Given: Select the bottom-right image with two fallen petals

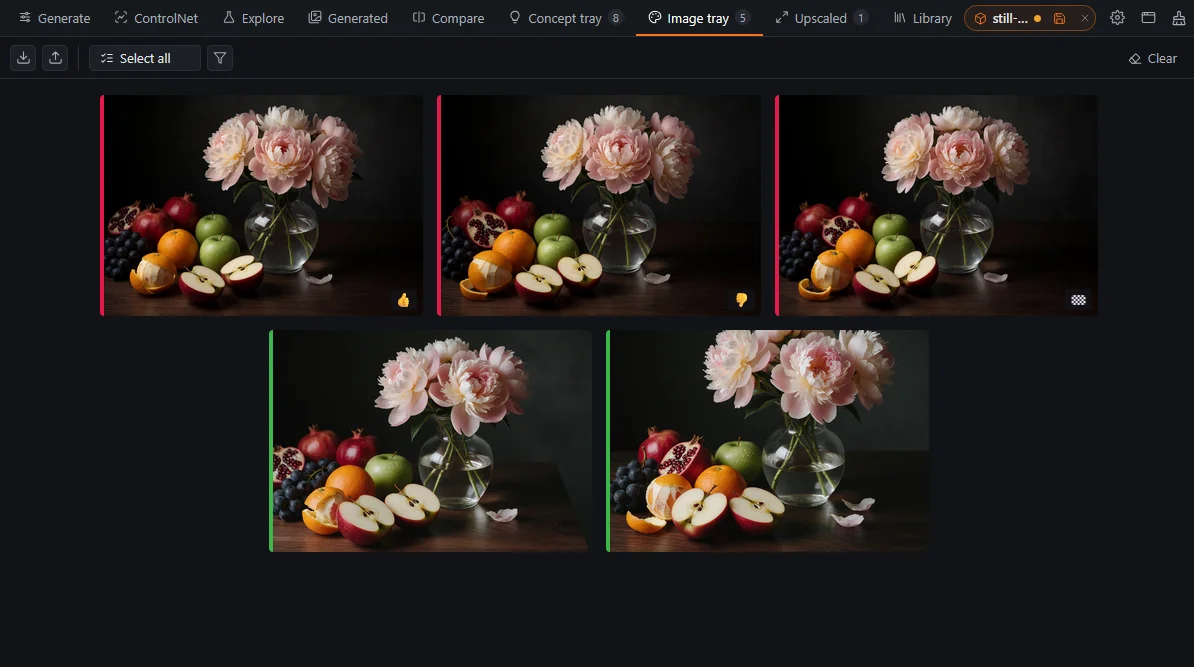Looking at the screenshot, I should pyautogui.click(x=768, y=441).
